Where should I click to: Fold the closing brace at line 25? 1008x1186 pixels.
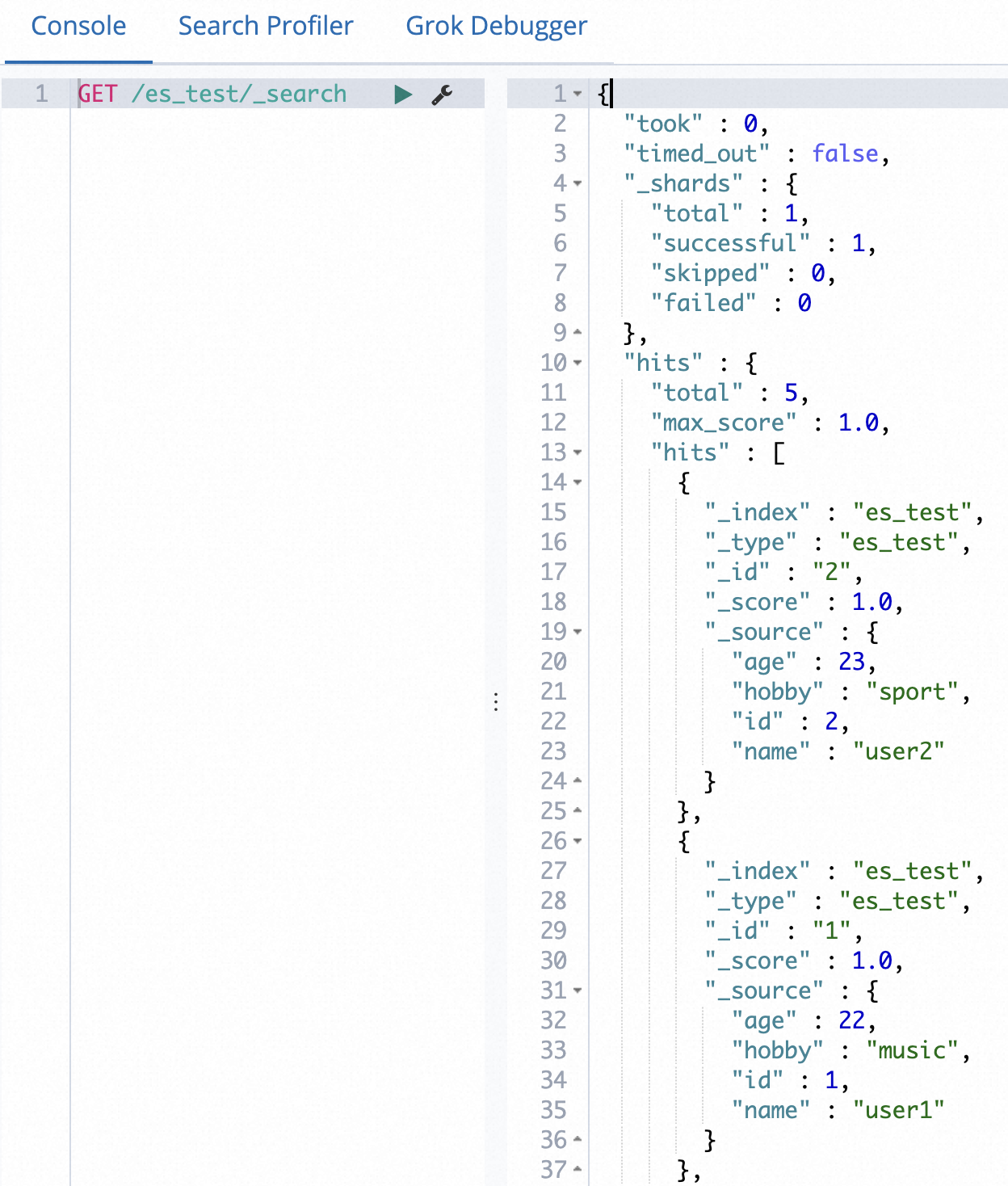[x=577, y=810]
